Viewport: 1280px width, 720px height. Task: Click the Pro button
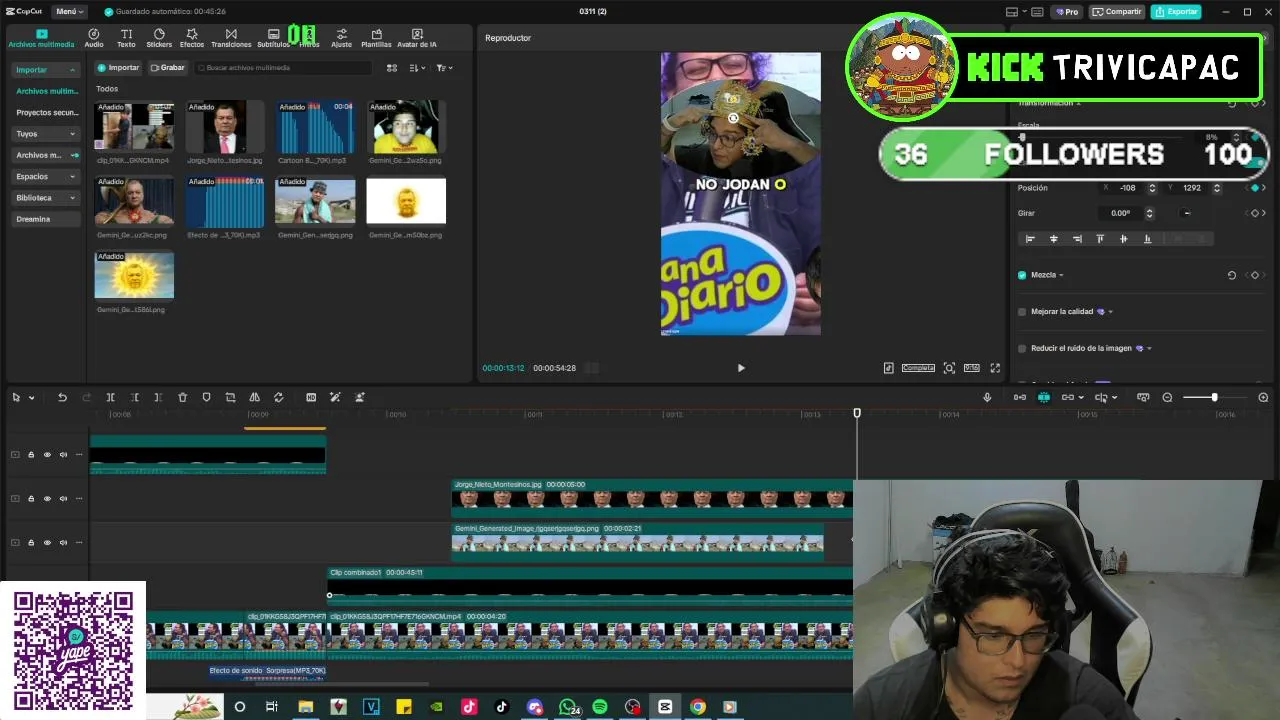point(1066,12)
